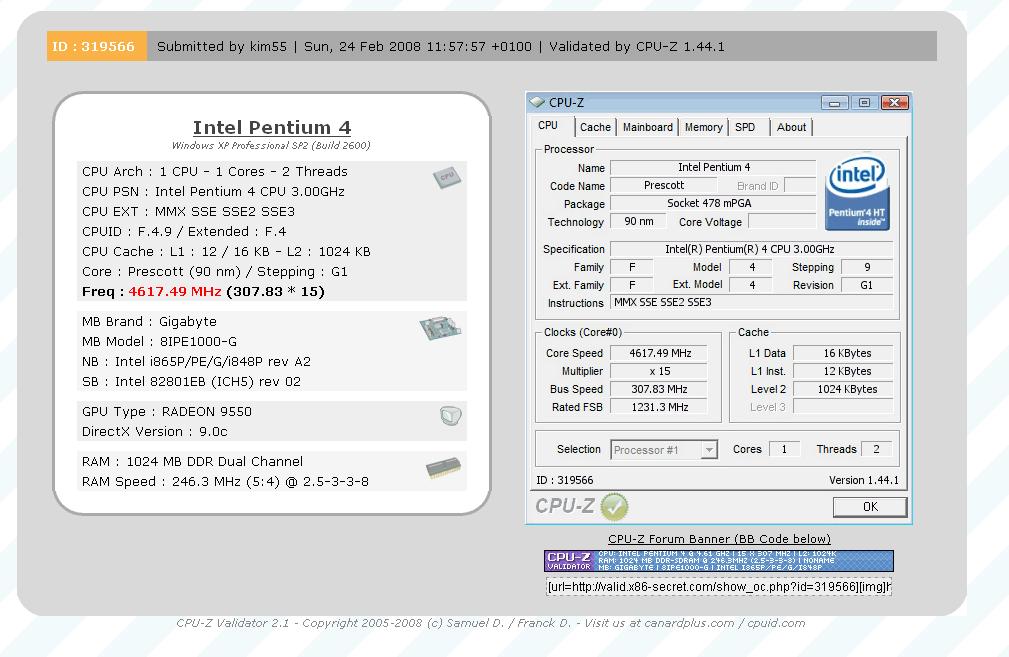Switch to the CPU tab
This screenshot has width=1009, height=657.
pos(548,125)
